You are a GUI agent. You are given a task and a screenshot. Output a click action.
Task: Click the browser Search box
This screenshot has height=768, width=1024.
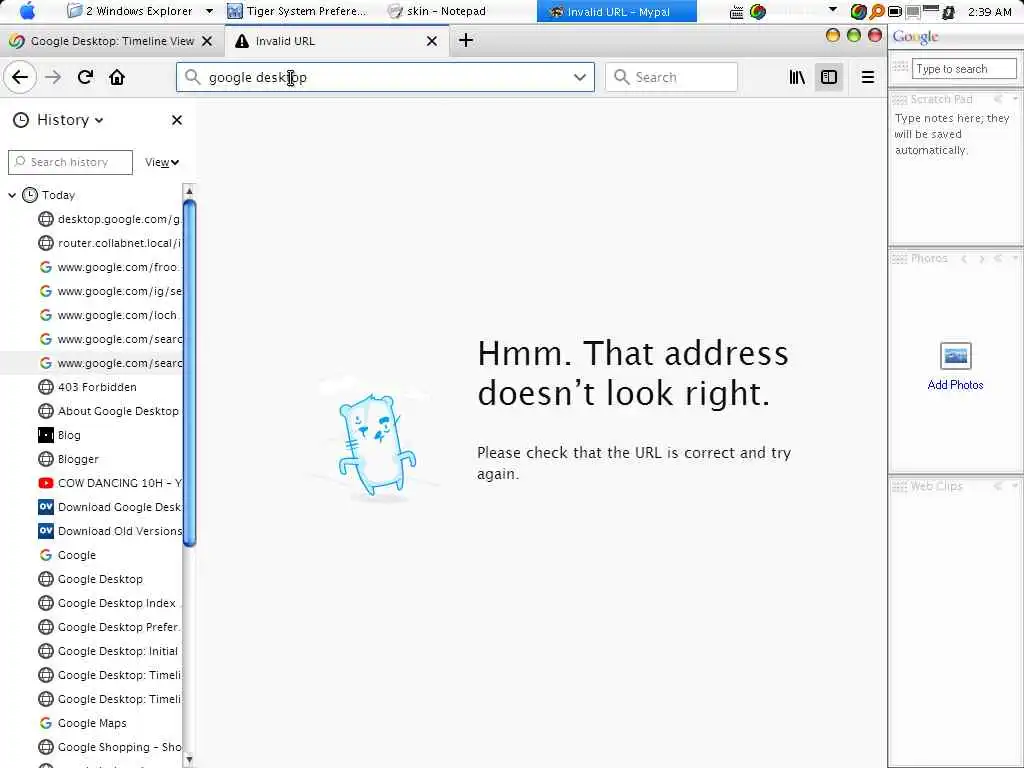[671, 77]
